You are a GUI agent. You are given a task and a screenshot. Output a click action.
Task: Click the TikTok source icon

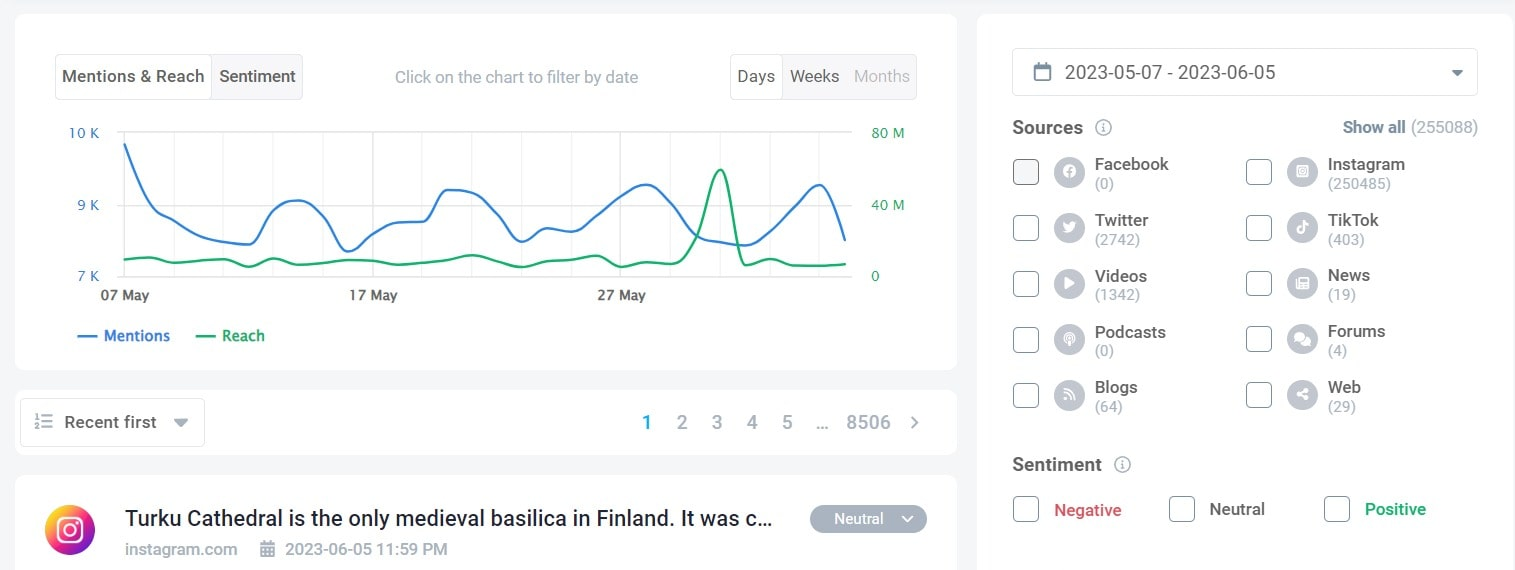pyautogui.click(x=1302, y=228)
